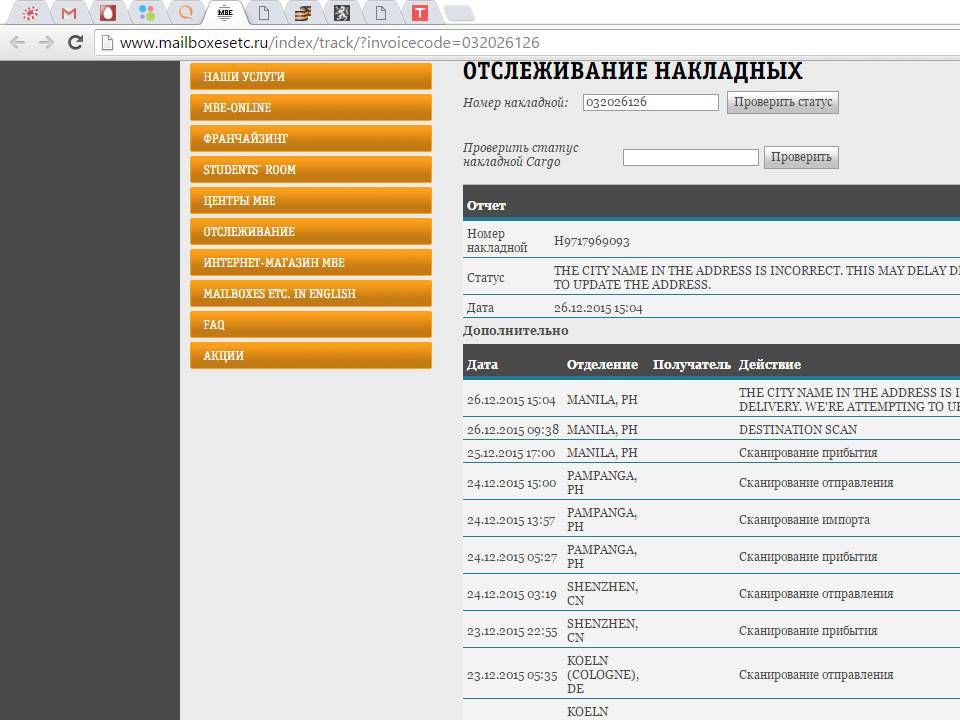Open the tab with colorful dots icon
960x720 pixels.
point(147,13)
